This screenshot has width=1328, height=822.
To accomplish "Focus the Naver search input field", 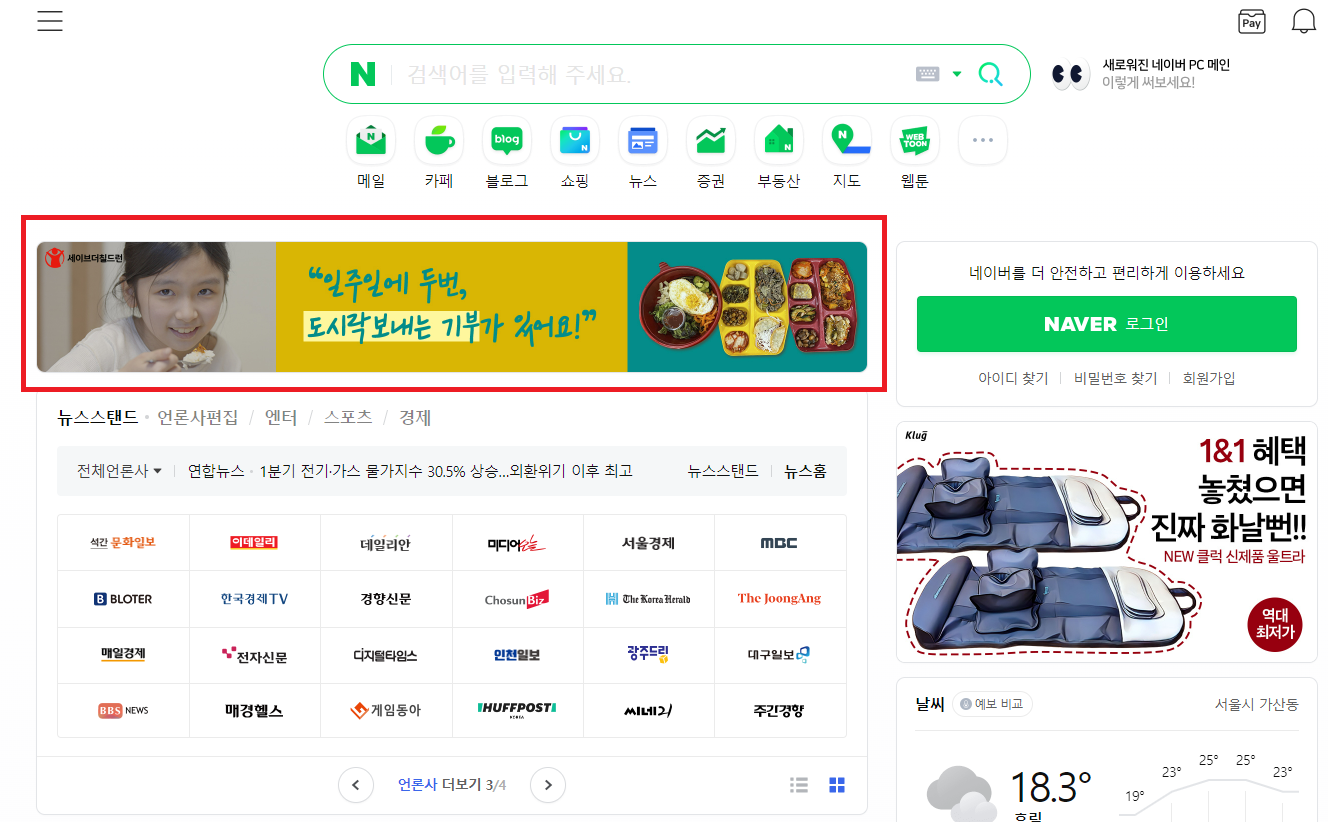I will coord(655,74).
